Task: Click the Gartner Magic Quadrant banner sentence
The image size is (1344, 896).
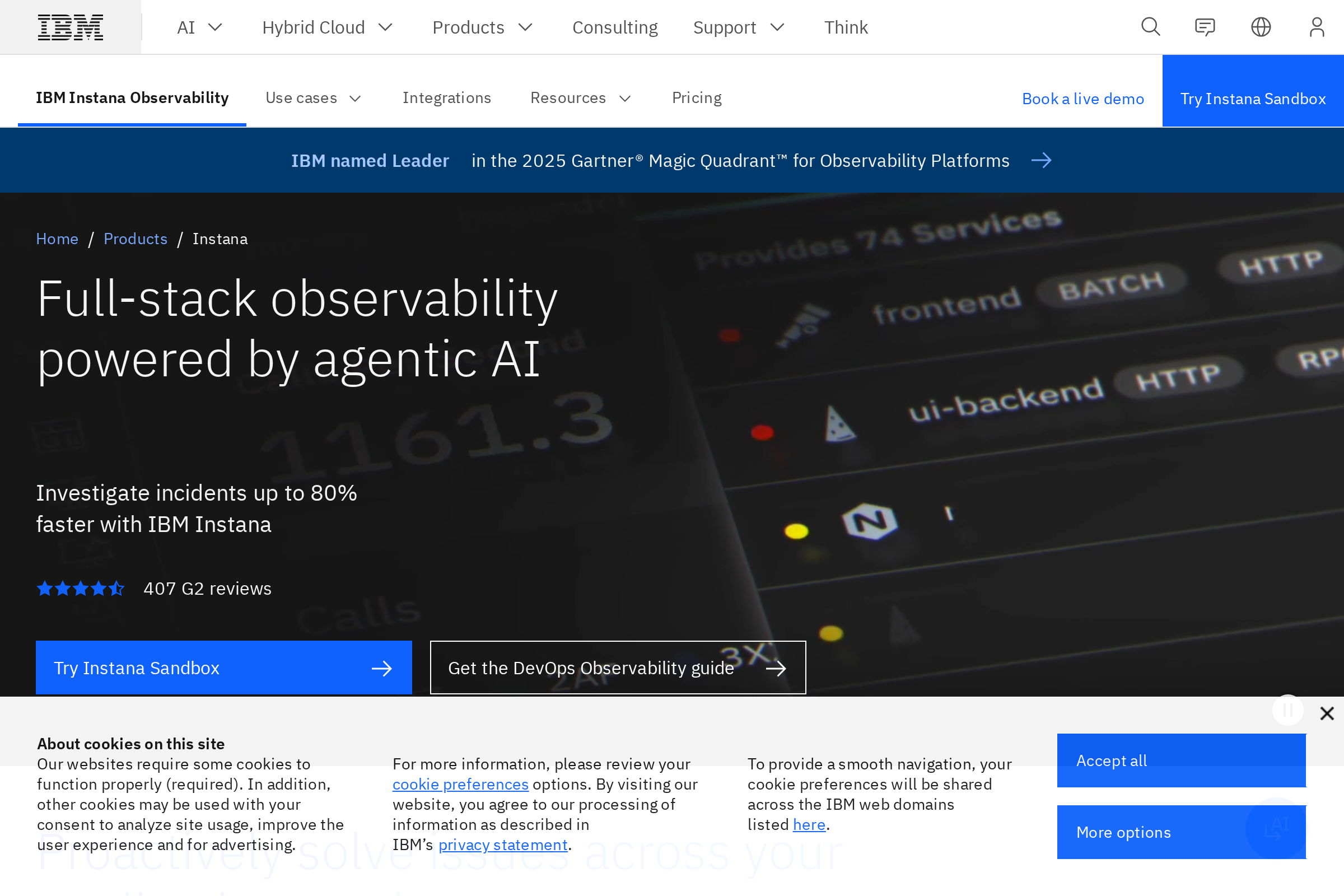Action: [740, 161]
